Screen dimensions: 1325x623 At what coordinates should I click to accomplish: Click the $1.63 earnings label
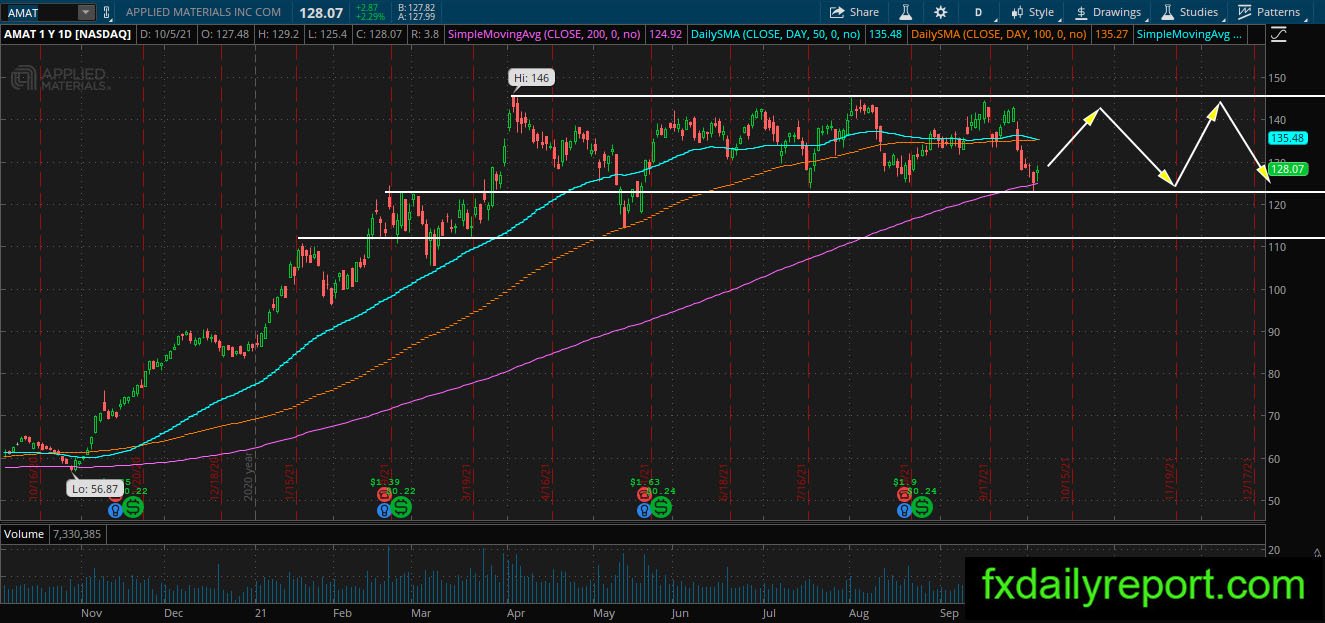[x=643, y=482]
